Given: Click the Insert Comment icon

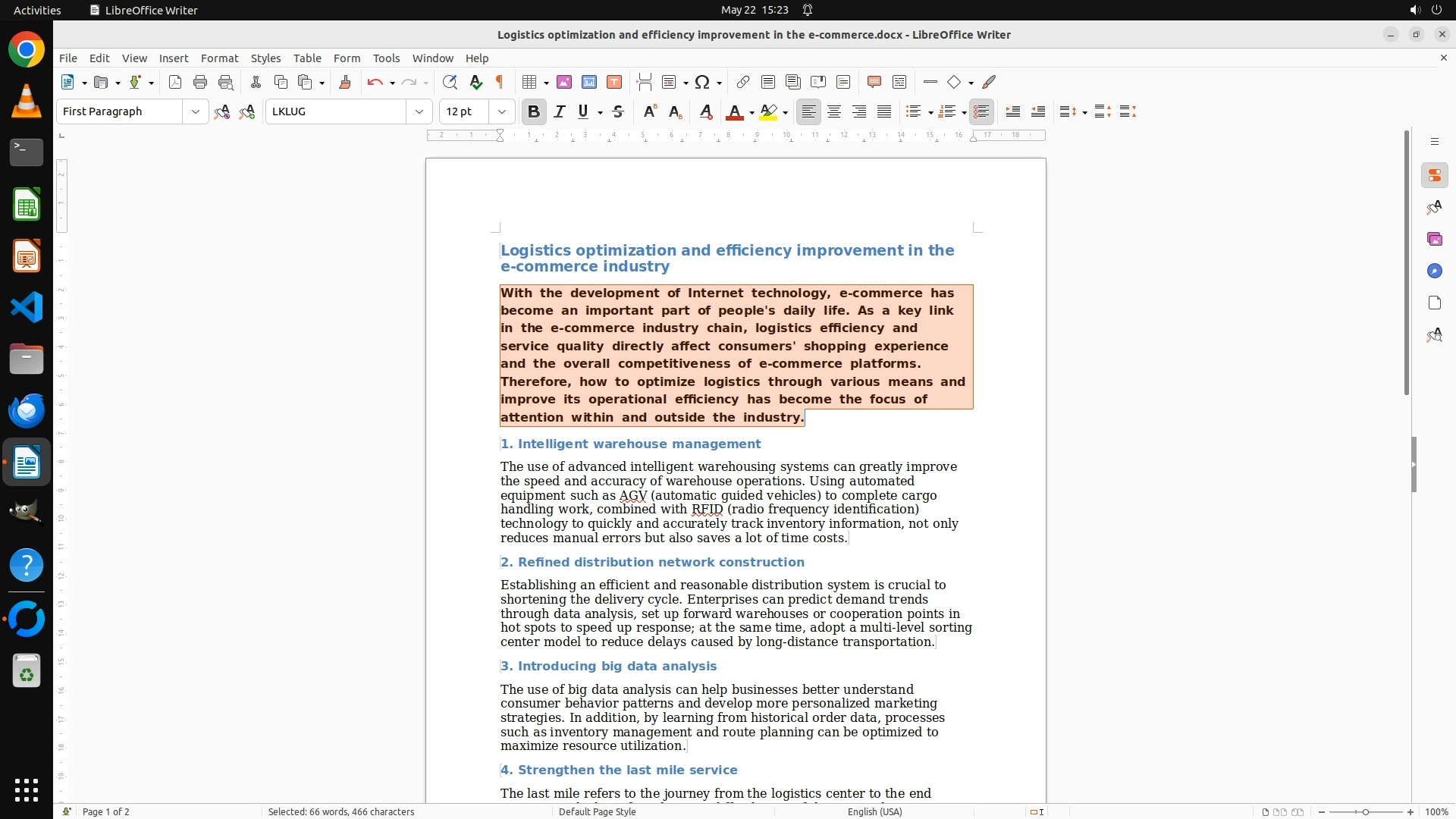Looking at the screenshot, I should coord(874,82).
